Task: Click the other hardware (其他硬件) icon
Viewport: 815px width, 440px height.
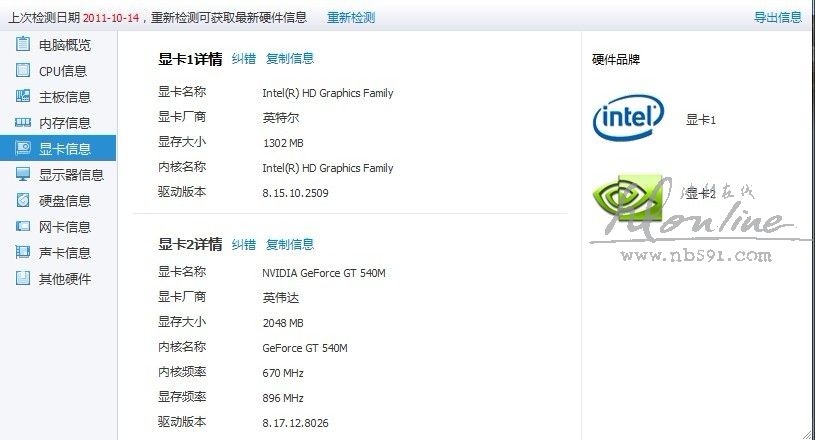Action: [x=23, y=278]
